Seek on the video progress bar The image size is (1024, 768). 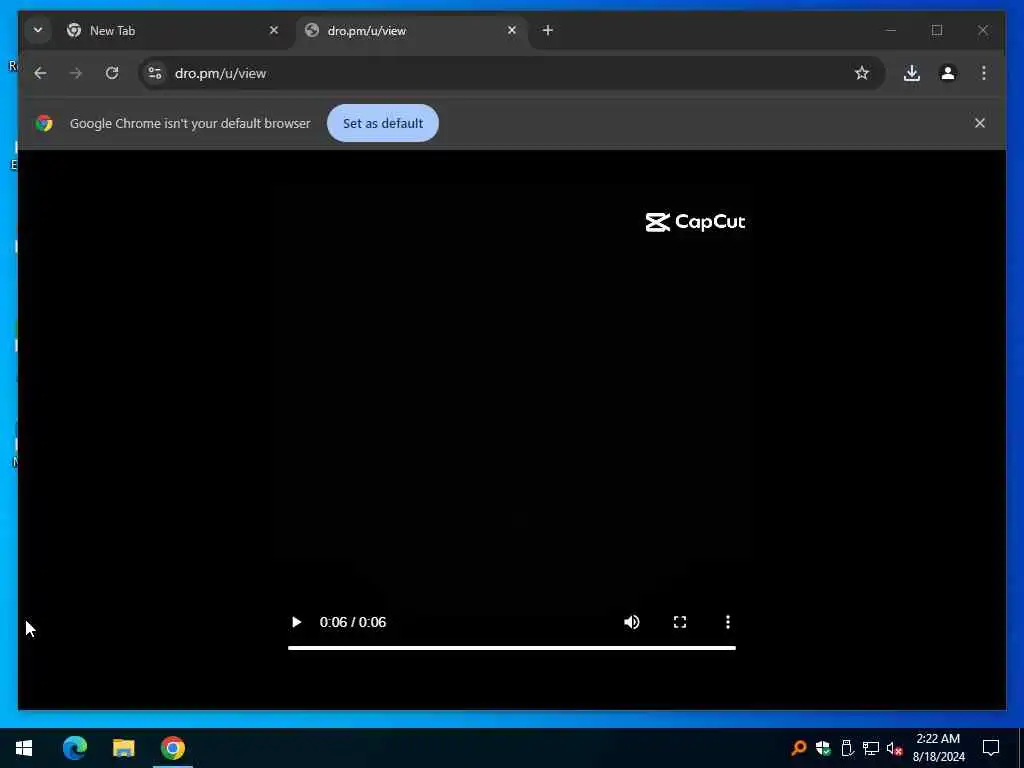click(511, 648)
